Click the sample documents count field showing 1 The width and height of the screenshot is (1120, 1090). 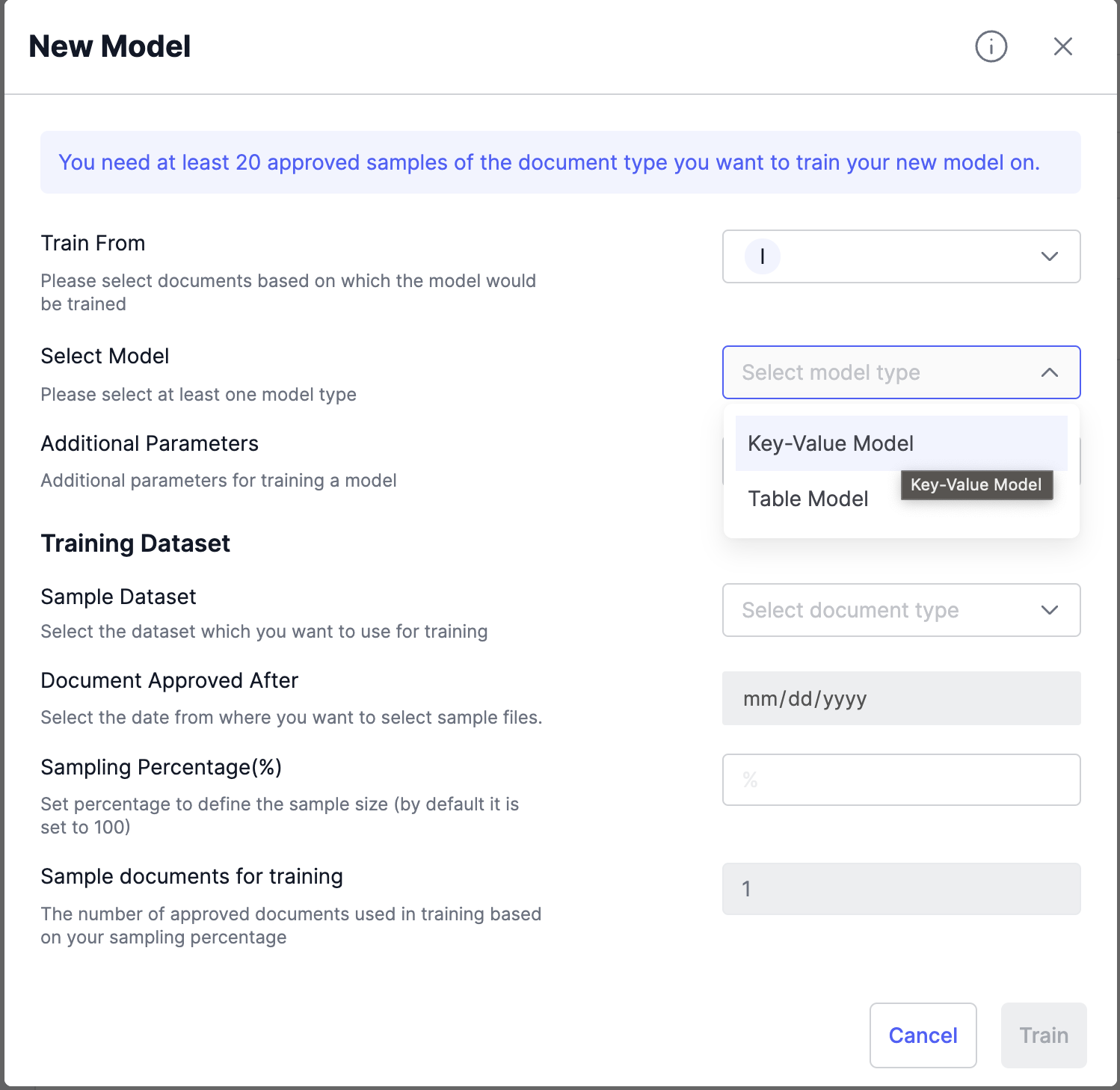(x=901, y=889)
